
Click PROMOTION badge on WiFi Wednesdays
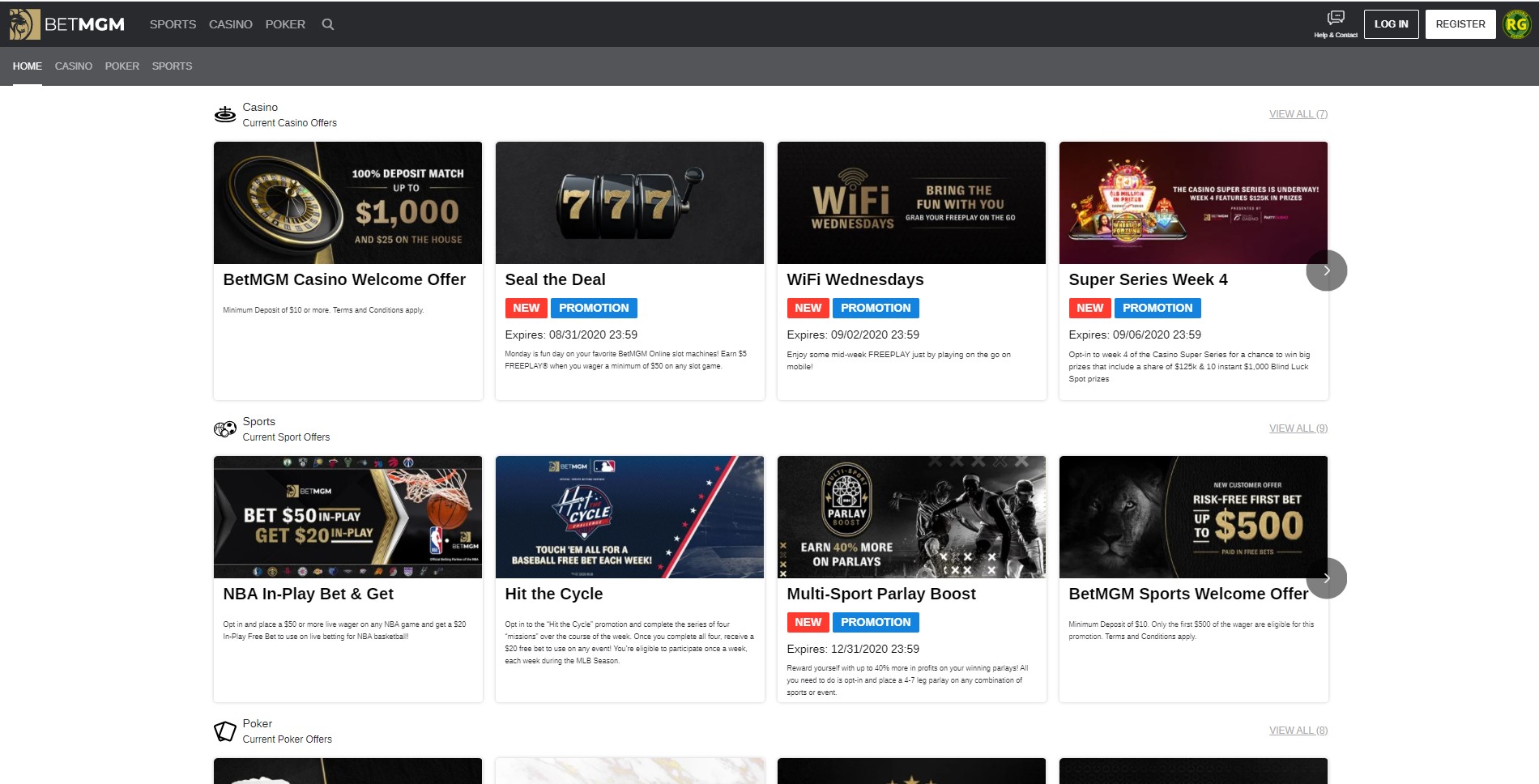click(876, 308)
